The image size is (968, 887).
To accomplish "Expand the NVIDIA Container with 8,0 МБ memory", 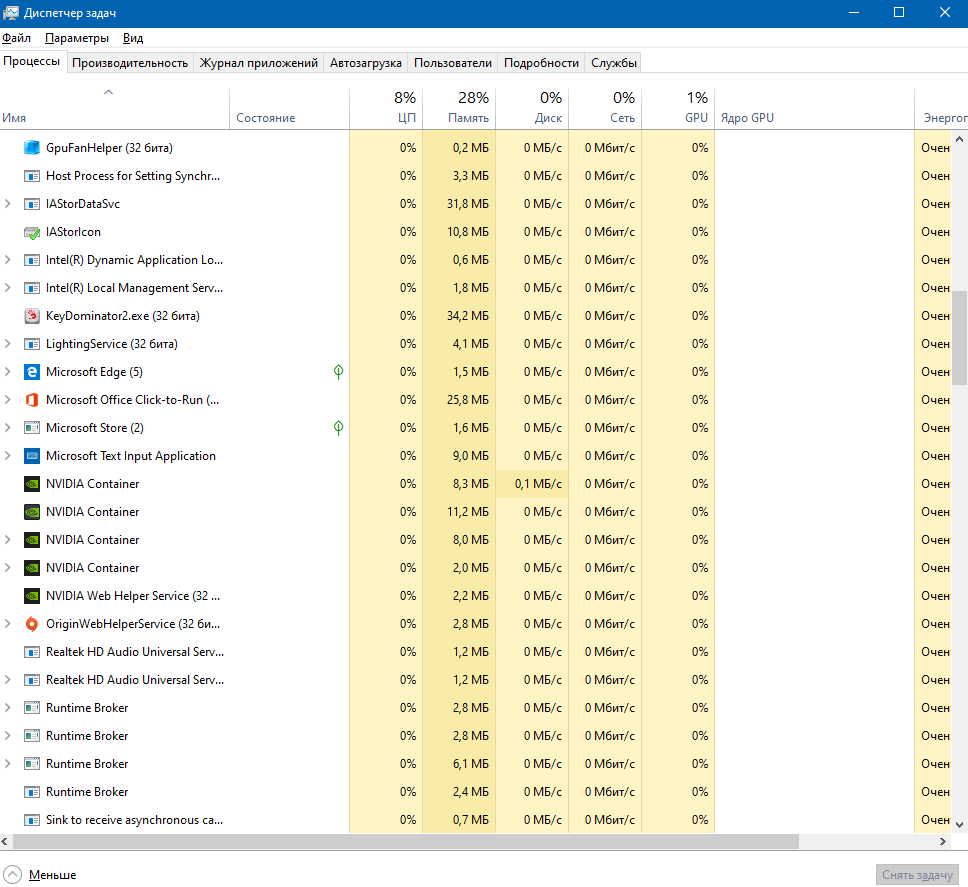I will [x=7, y=539].
